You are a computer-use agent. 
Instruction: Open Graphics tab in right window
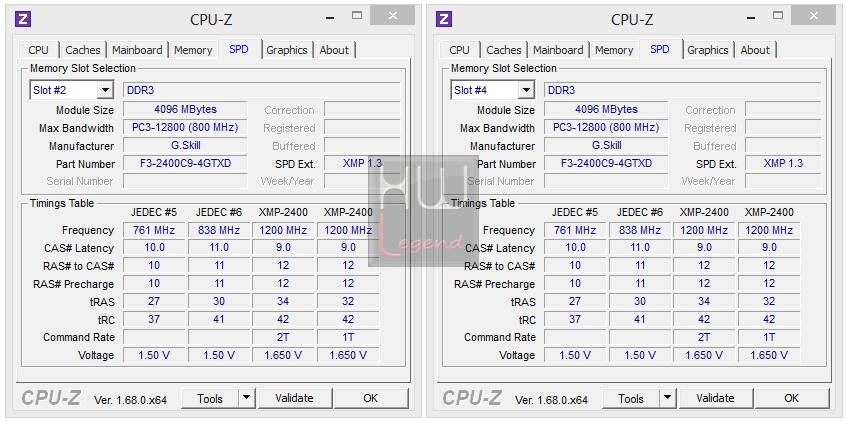click(x=708, y=50)
